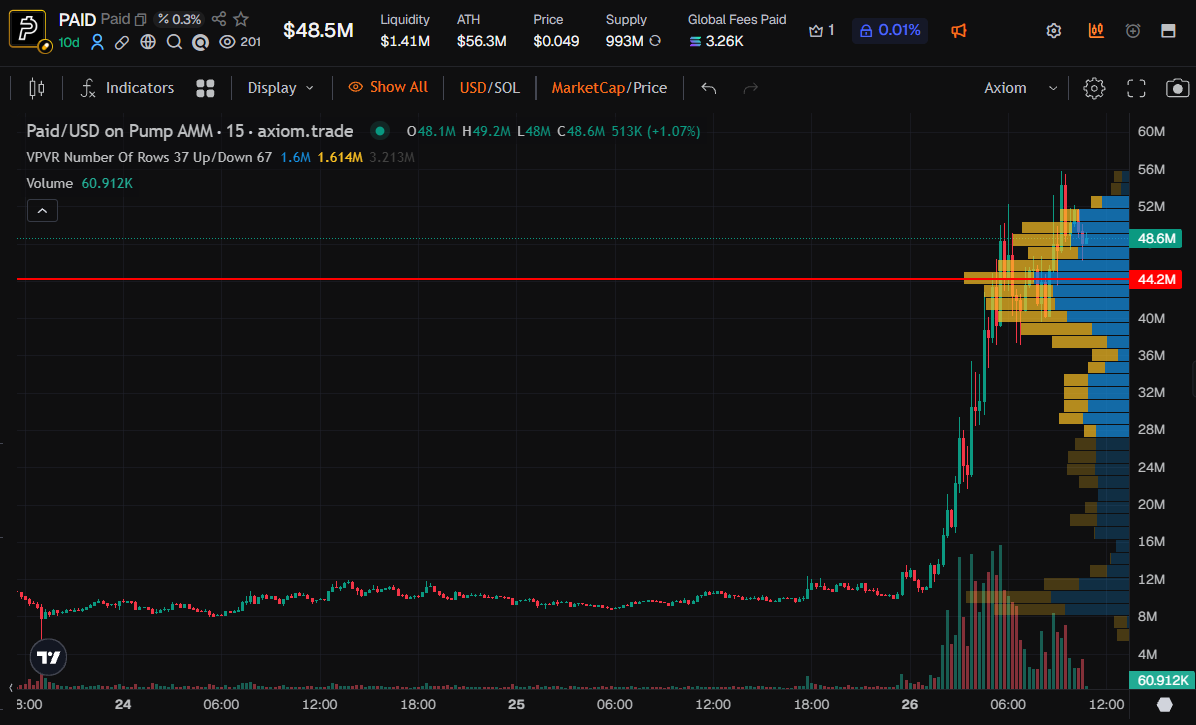Click the PAID token logo
This screenshot has width=1196, height=725.
click(x=28, y=29)
